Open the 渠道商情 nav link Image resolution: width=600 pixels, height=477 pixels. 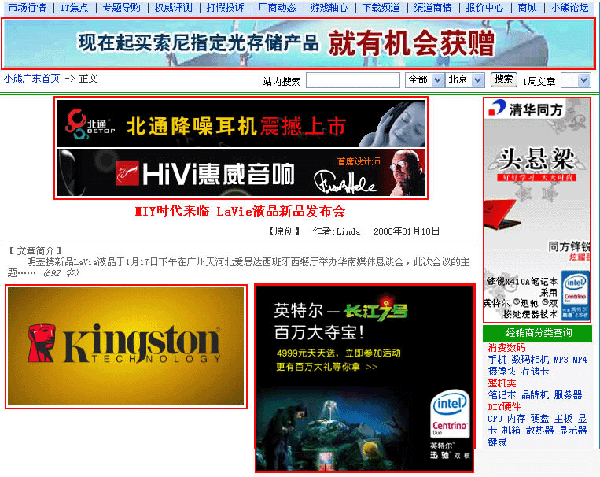[433, 7]
